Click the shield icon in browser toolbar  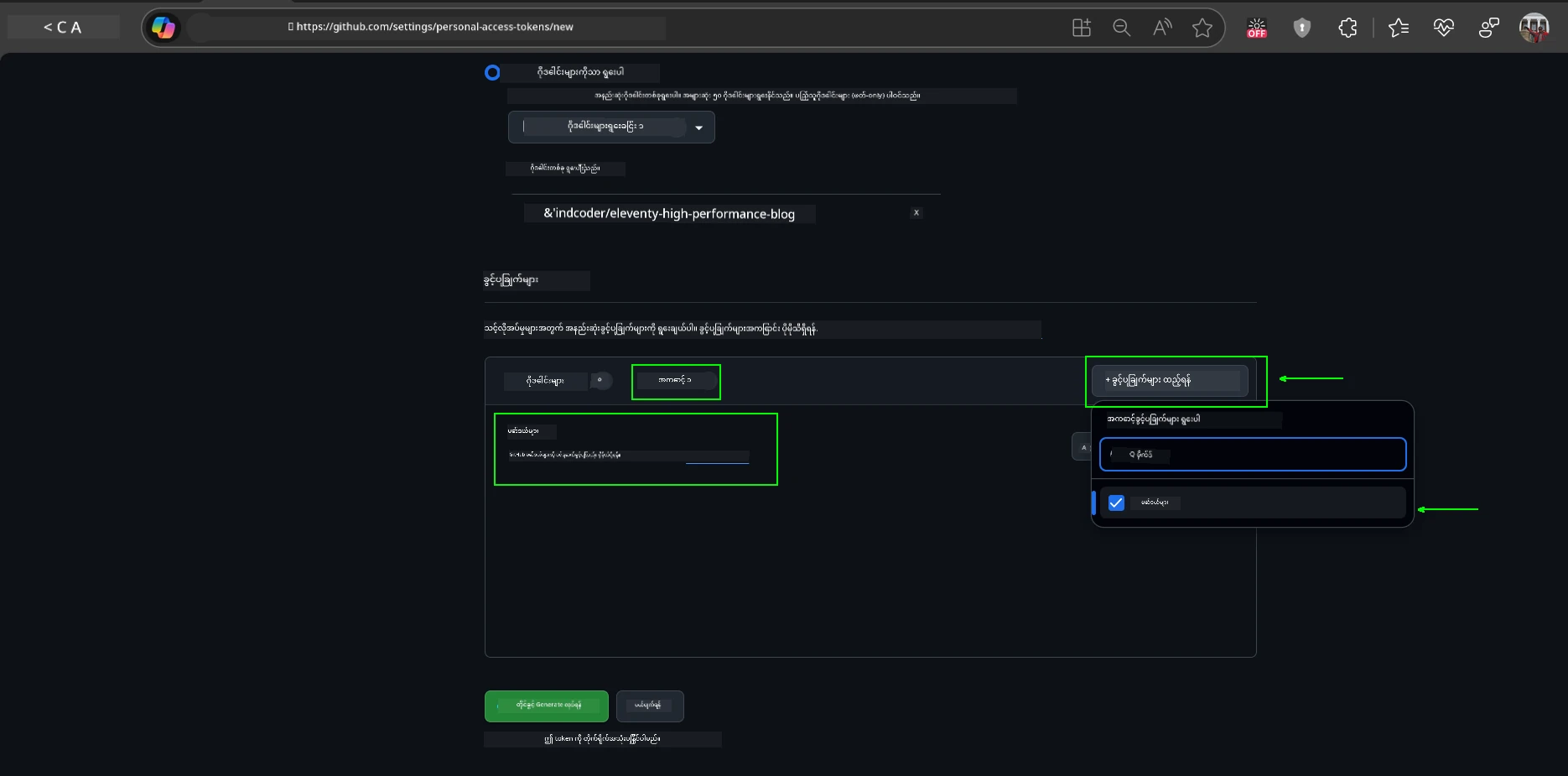[1301, 28]
